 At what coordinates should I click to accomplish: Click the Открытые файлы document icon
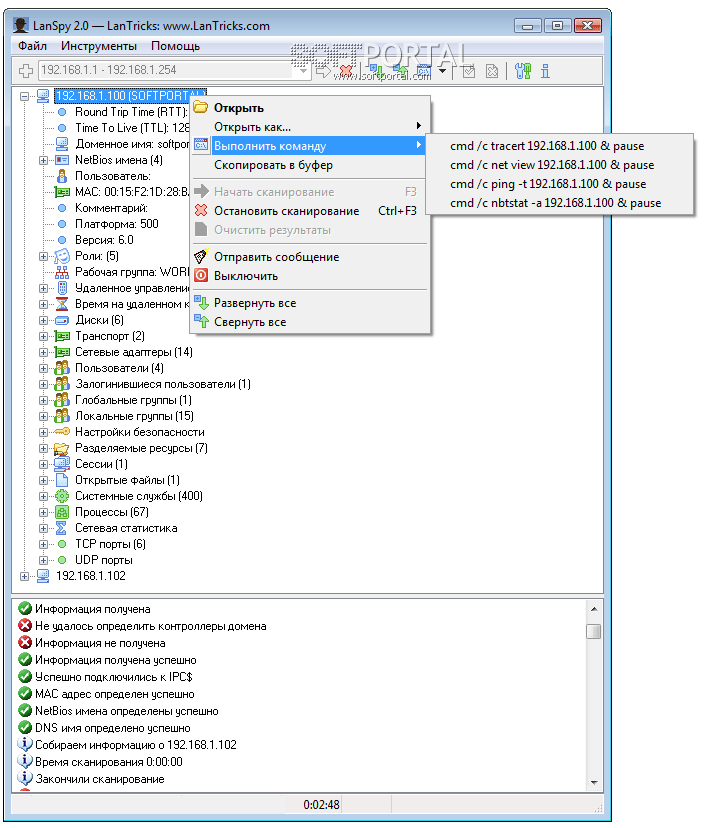click(62, 480)
